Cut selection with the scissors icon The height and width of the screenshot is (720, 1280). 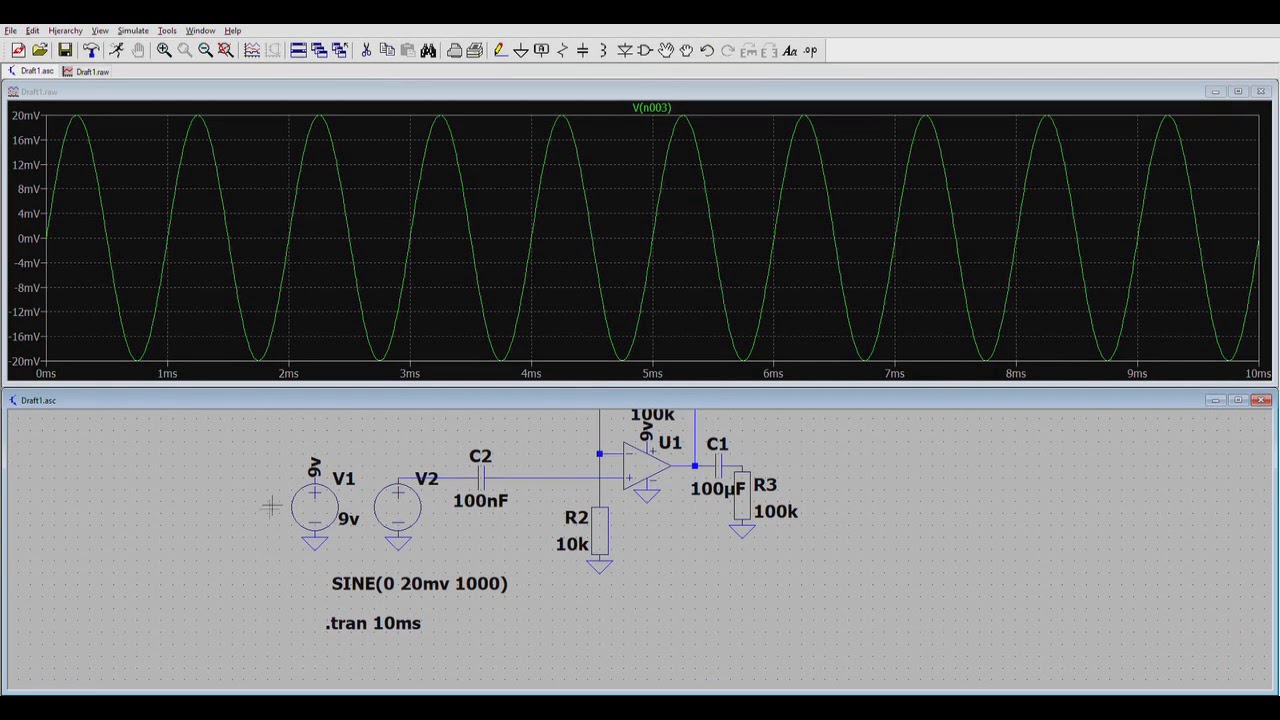[366, 50]
